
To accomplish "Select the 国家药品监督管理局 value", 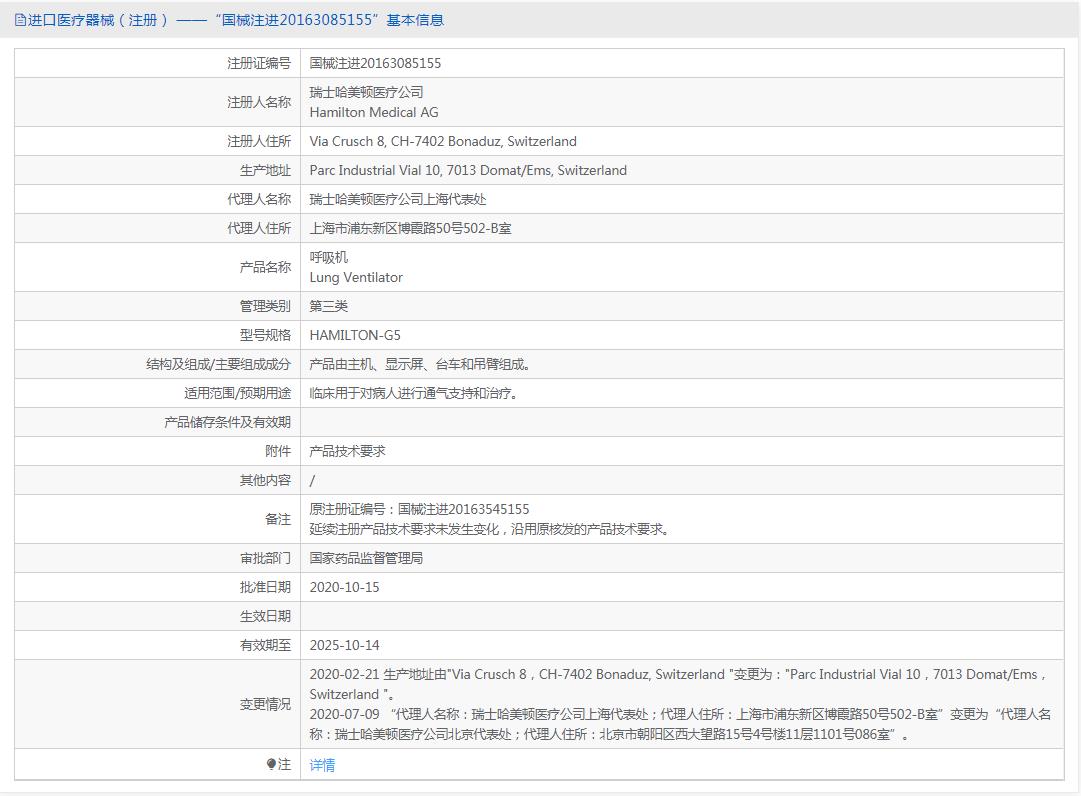I will click(x=366, y=558).
